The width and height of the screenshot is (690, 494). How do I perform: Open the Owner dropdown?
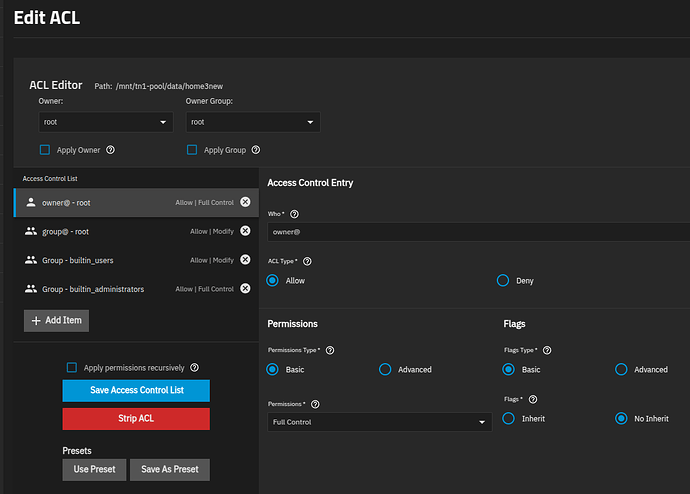click(x=106, y=122)
